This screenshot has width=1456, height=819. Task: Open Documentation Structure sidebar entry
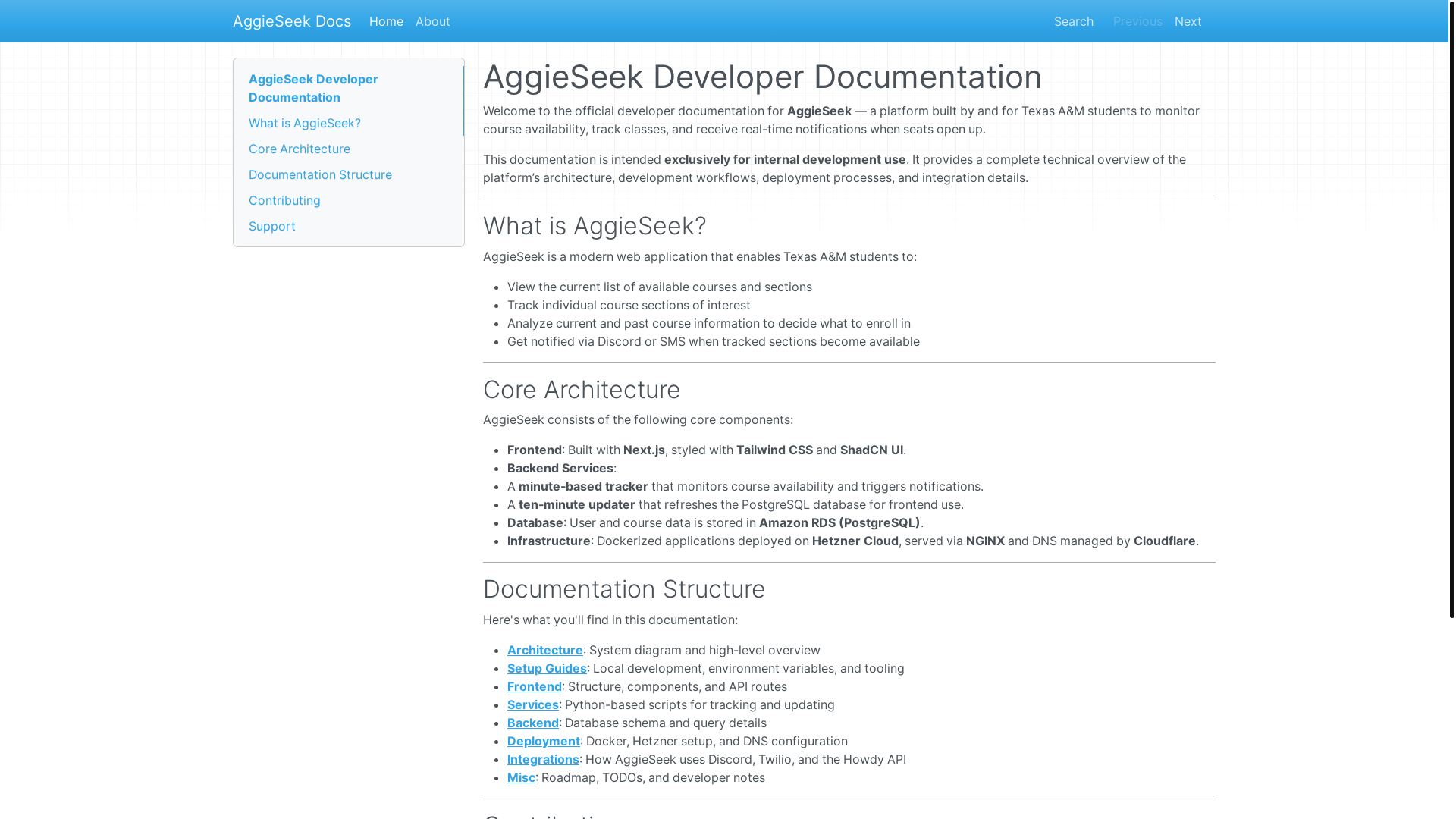320,174
